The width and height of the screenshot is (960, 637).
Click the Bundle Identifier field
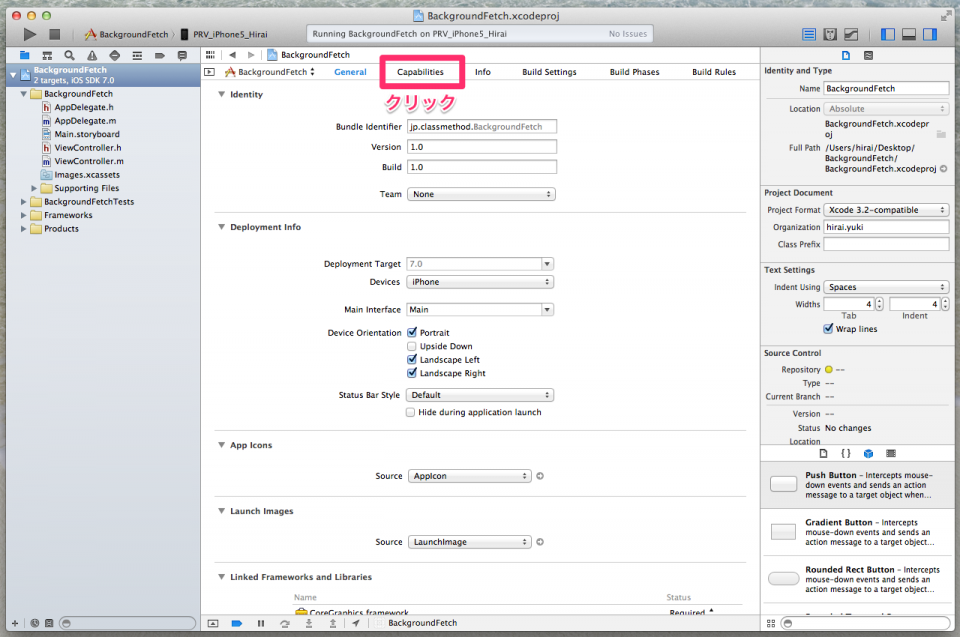pyautogui.click(x=482, y=127)
